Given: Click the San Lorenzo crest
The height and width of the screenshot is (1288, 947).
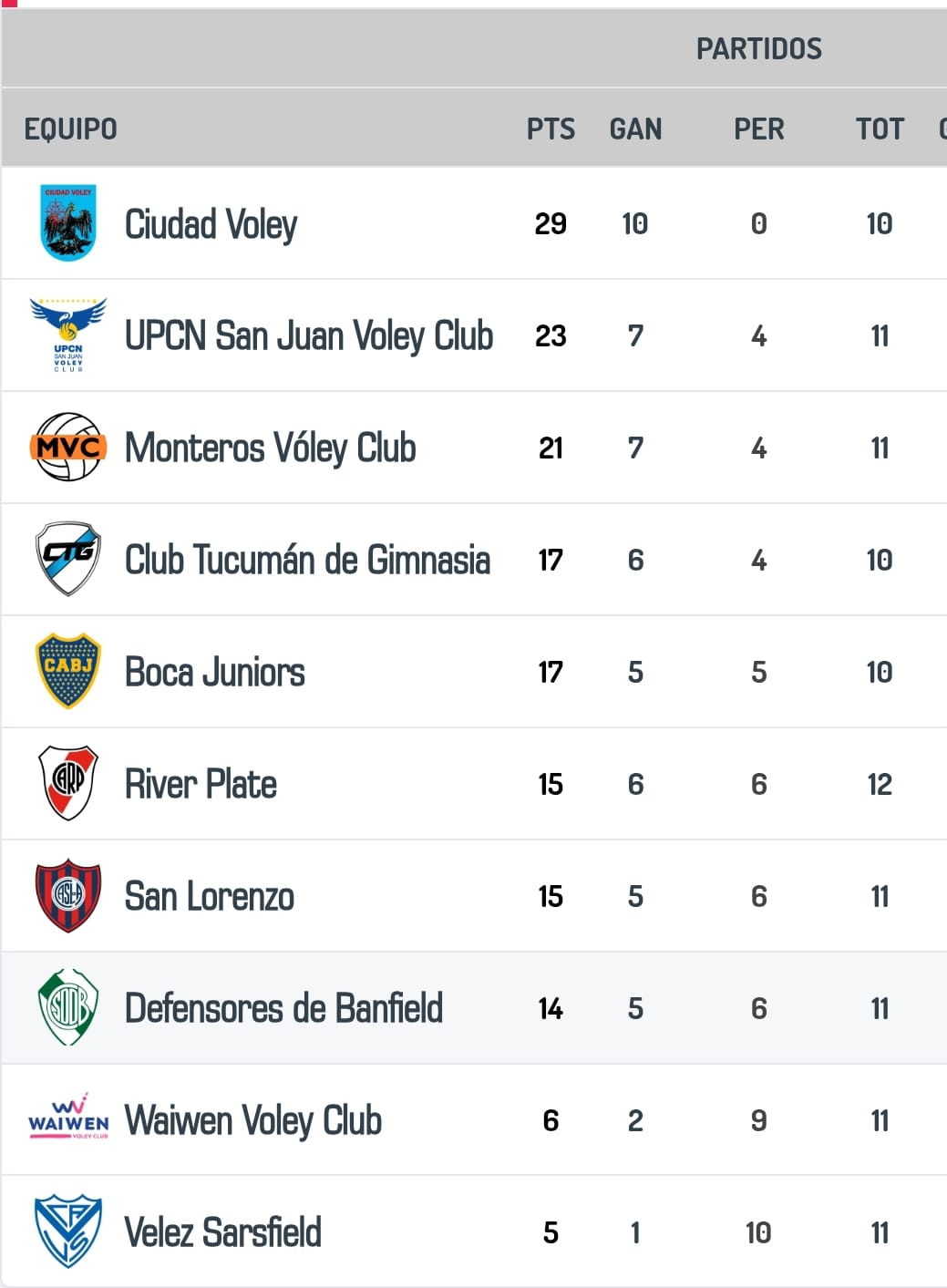Looking at the screenshot, I should (68, 895).
